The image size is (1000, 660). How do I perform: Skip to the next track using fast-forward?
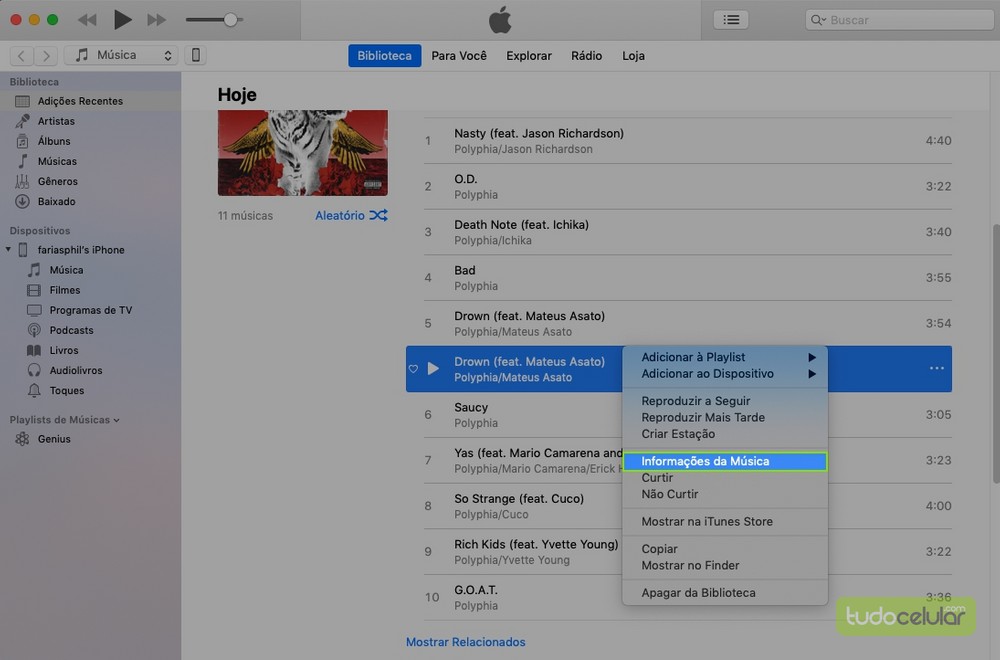[156, 20]
